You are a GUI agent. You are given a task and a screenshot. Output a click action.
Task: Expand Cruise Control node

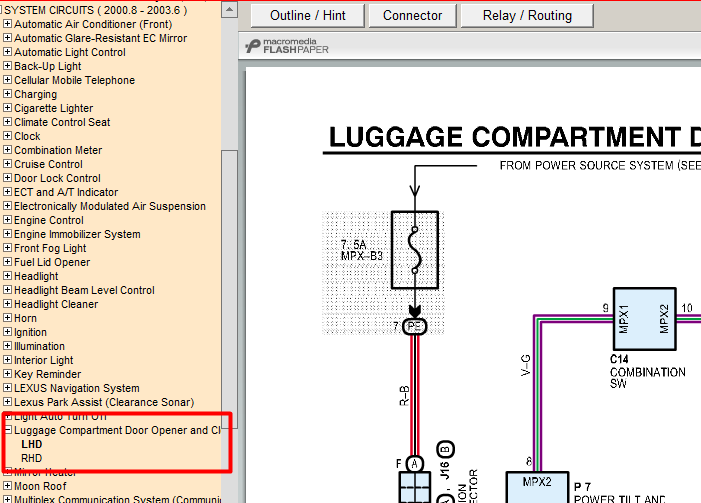[x=7, y=164]
